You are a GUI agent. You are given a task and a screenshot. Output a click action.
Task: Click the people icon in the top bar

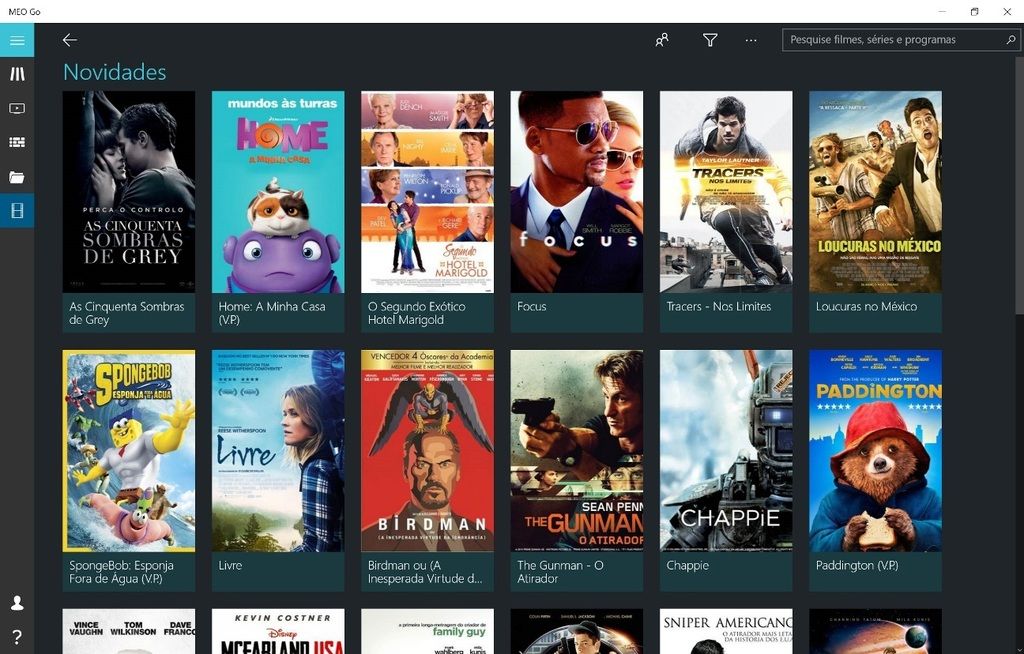[662, 40]
